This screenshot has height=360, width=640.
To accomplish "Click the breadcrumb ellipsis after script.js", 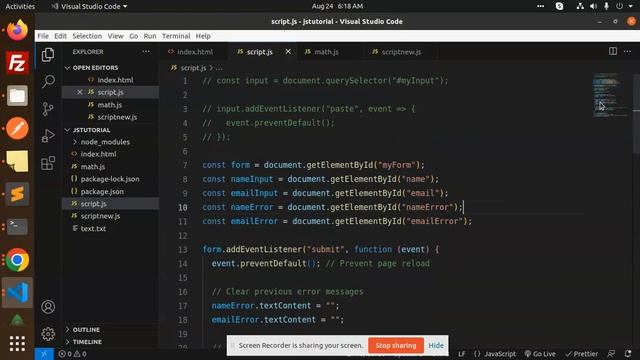I will tap(220, 68).
